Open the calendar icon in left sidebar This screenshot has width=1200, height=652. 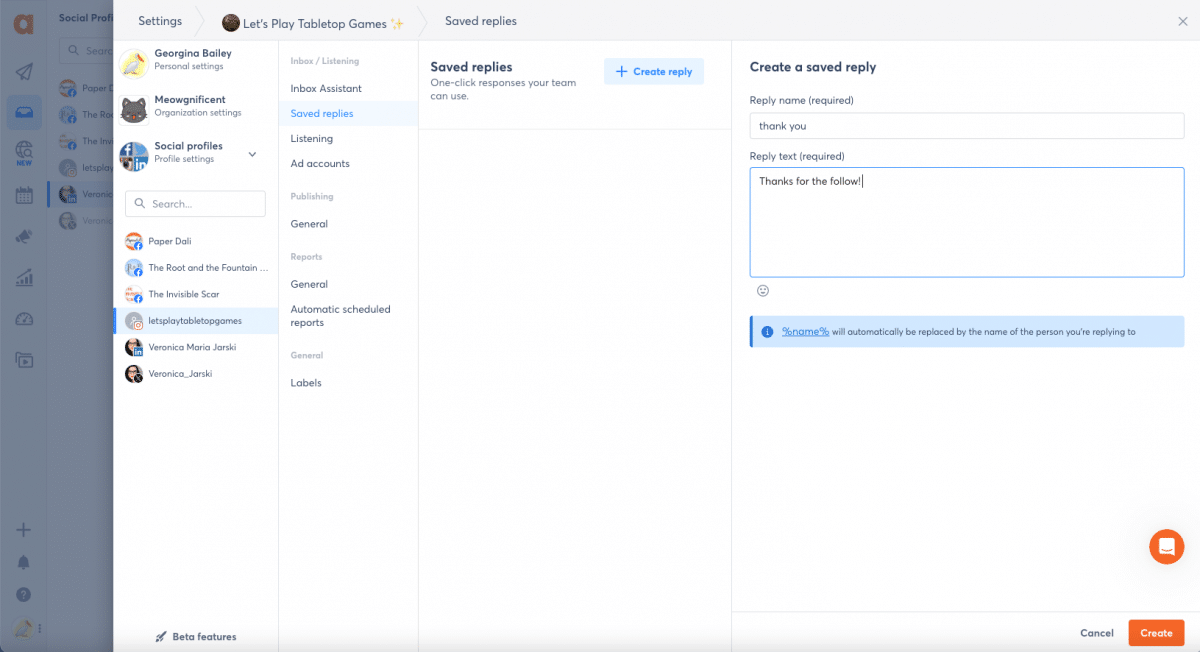coord(24,195)
